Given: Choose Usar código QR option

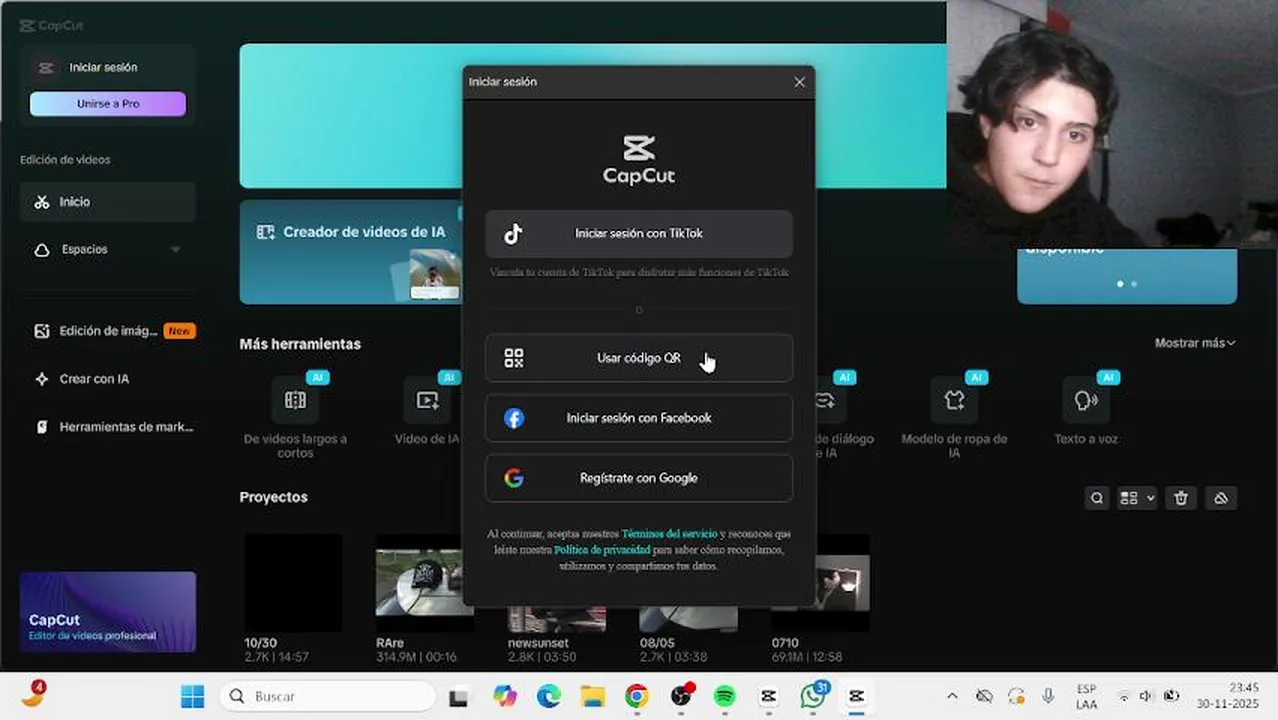Looking at the screenshot, I should [639, 358].
